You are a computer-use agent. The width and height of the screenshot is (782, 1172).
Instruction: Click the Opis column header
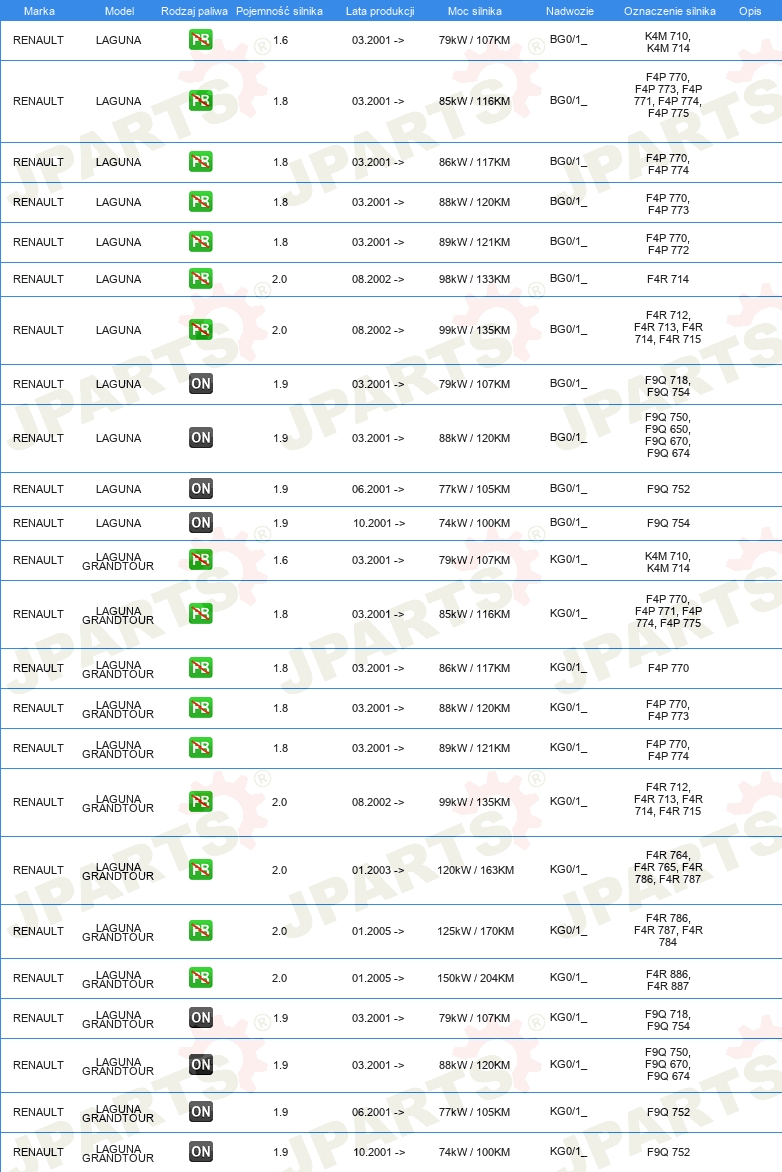750,11
